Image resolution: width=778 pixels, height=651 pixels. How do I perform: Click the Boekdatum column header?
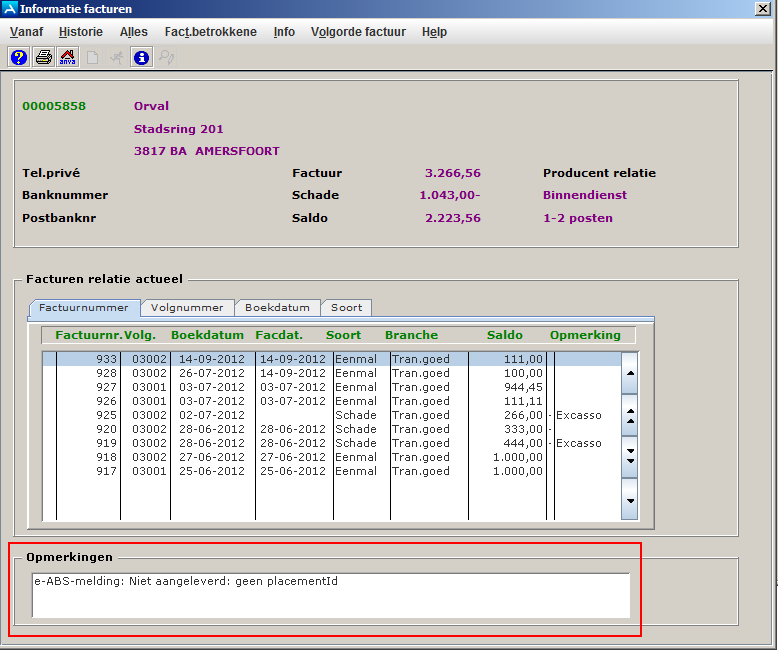click(207, 335)
